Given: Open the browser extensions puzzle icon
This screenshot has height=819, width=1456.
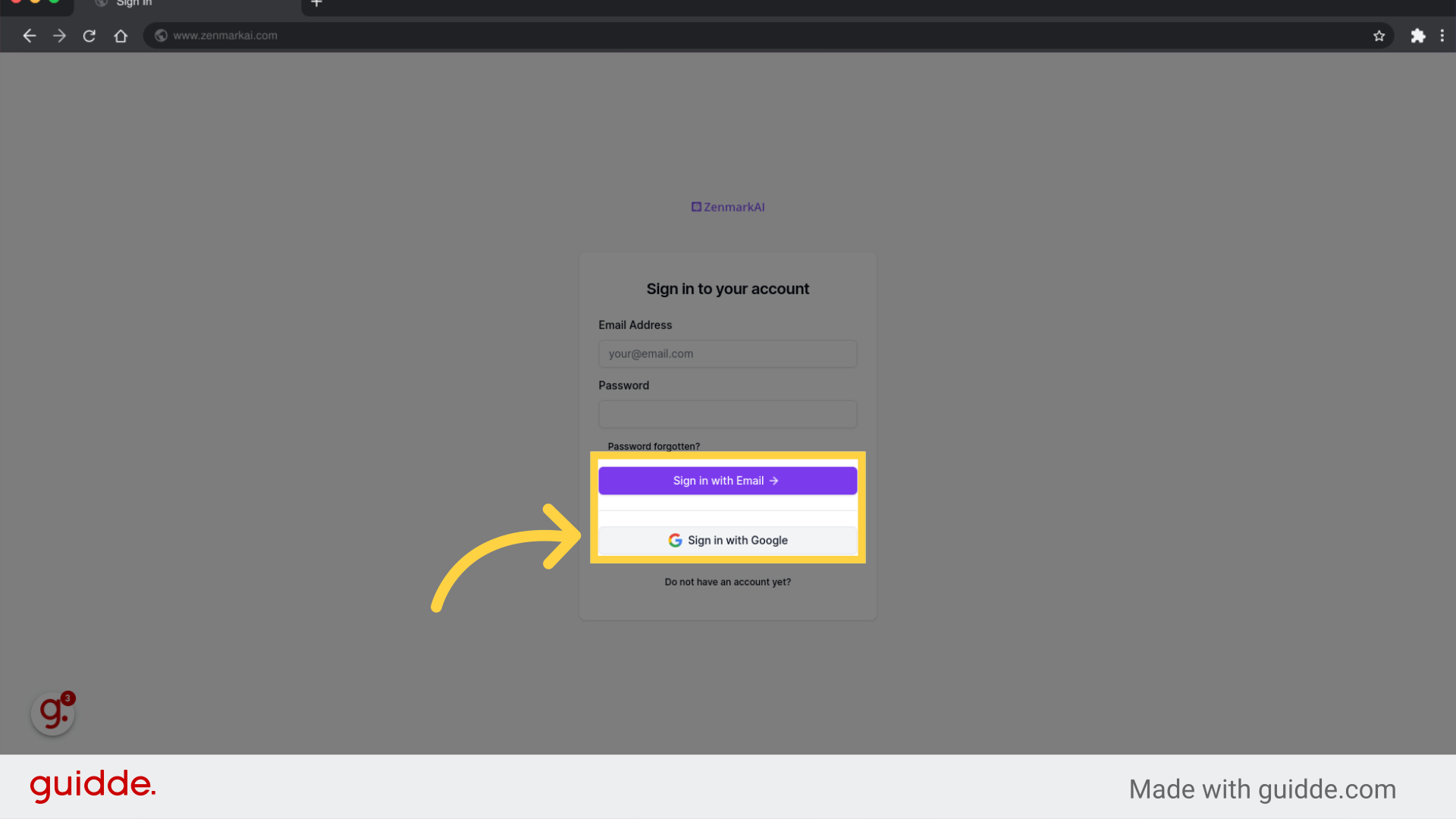Looking at the screenshot, I should click(1417, 36).
